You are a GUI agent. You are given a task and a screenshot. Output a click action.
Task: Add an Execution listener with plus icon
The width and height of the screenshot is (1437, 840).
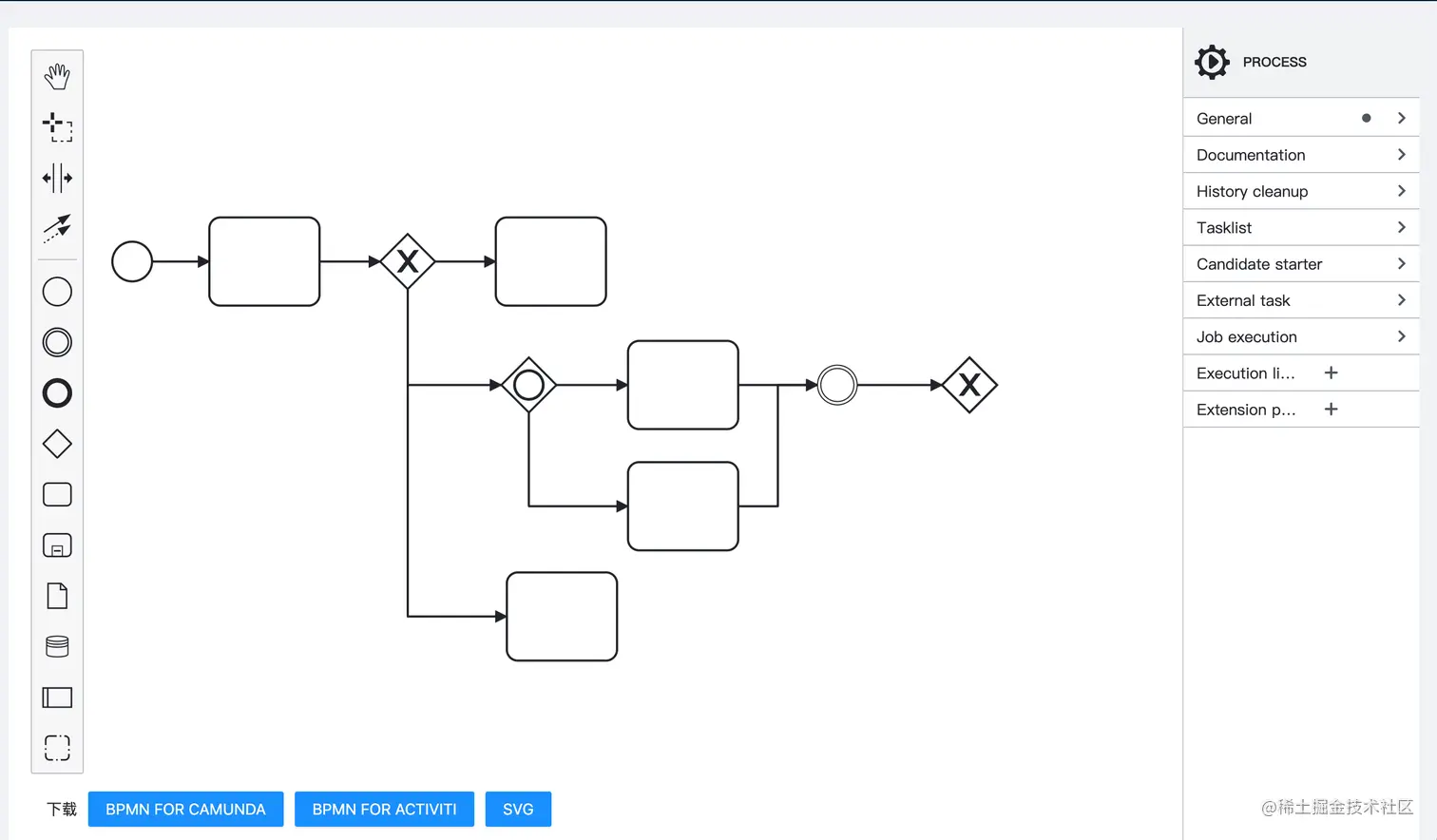1331,373
